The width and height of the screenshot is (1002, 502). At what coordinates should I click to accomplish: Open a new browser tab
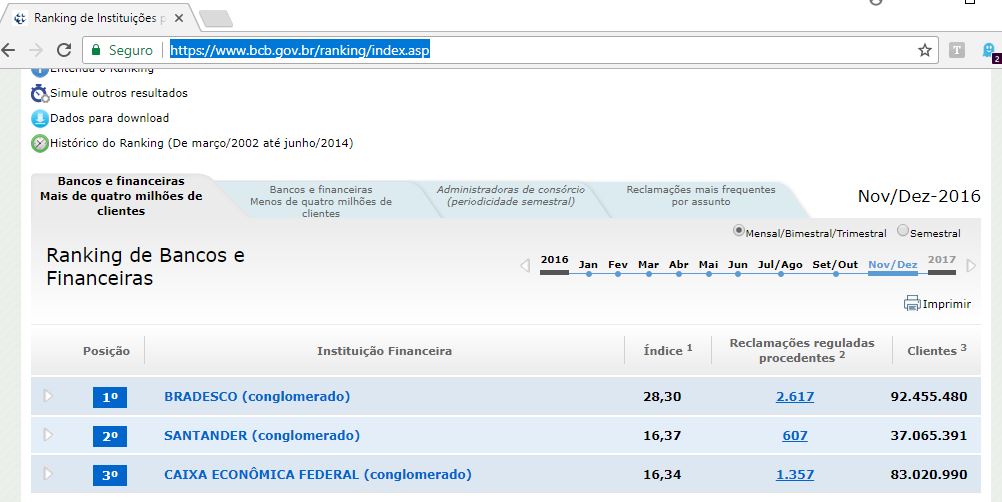click(216, 19)
